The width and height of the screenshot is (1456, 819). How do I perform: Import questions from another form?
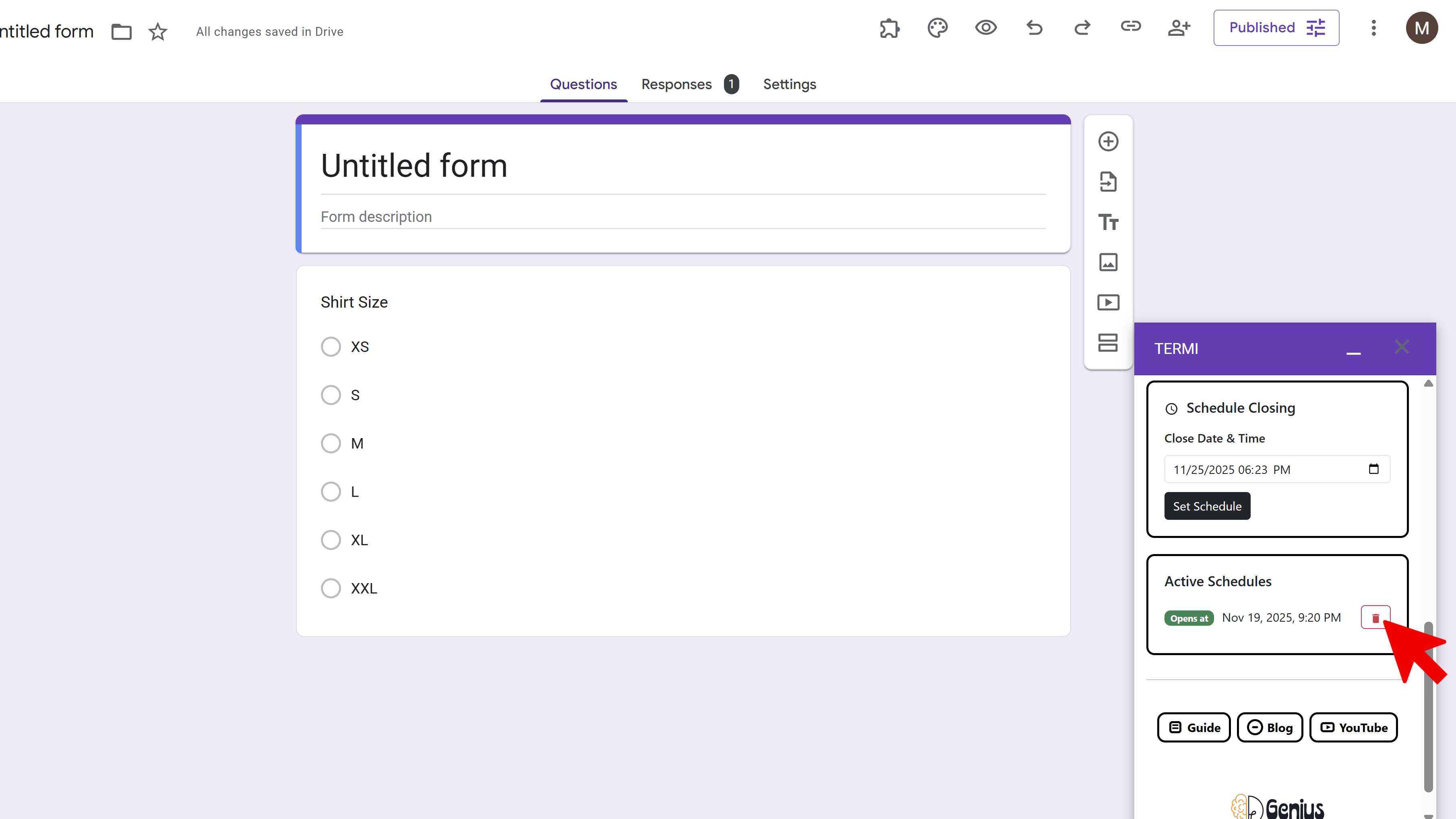[1108, 182]
